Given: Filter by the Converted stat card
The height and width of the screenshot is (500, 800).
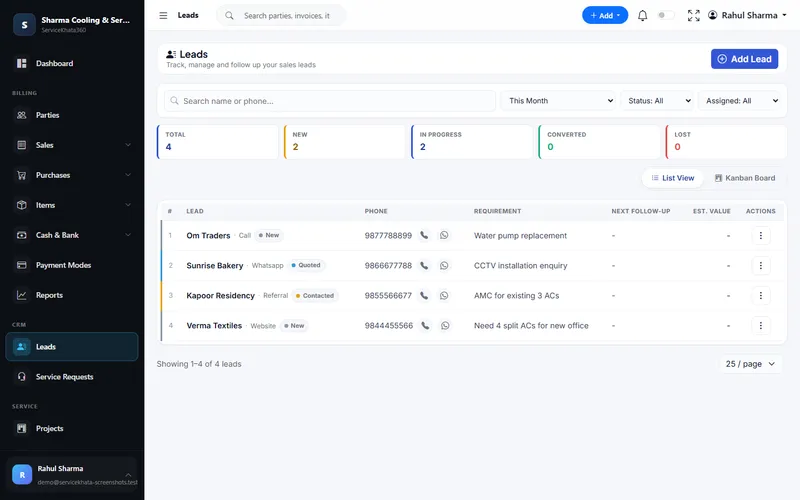Looking at the screenshot, I should click(x=599, y=142).
